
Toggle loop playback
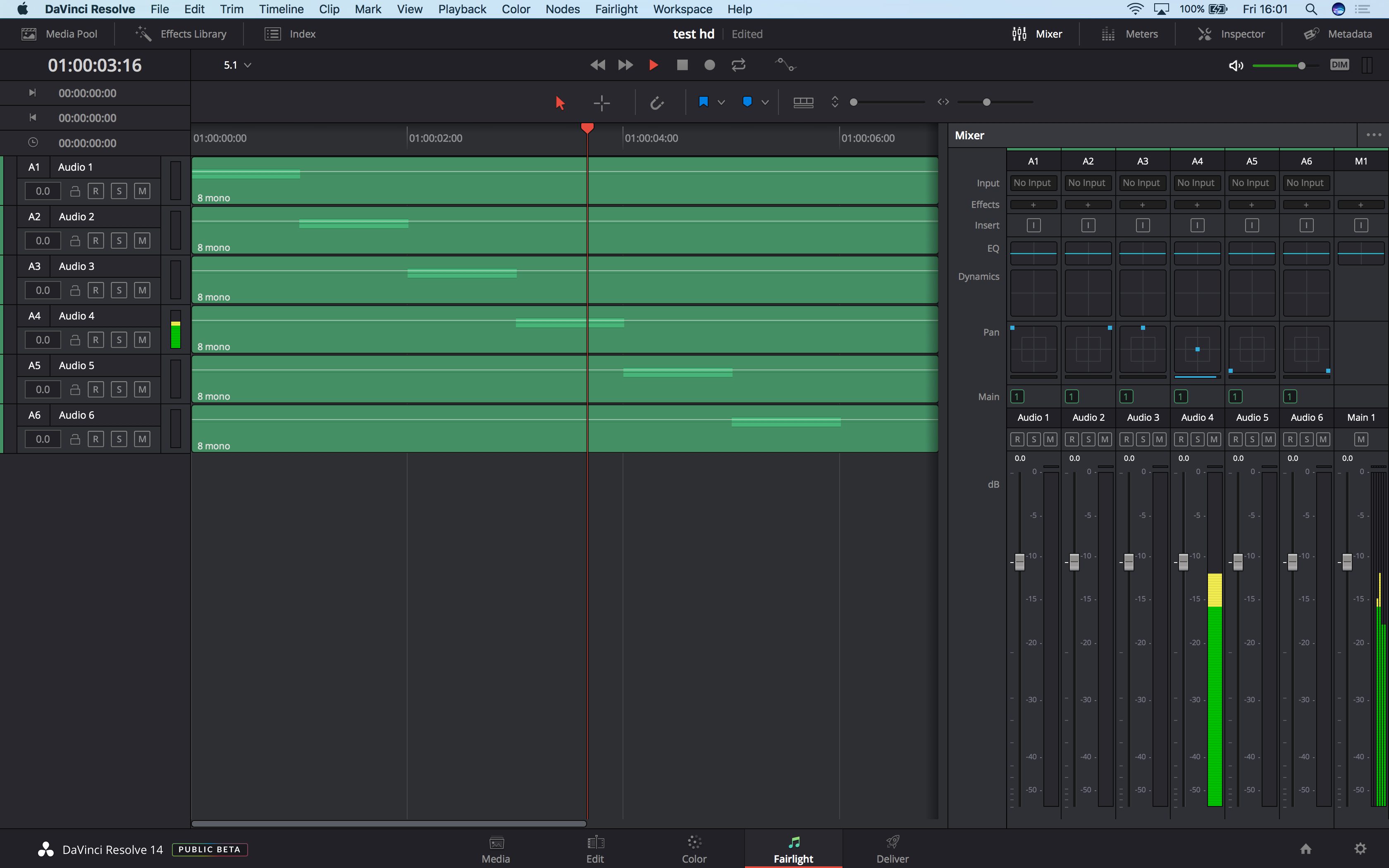click(738, 65)
